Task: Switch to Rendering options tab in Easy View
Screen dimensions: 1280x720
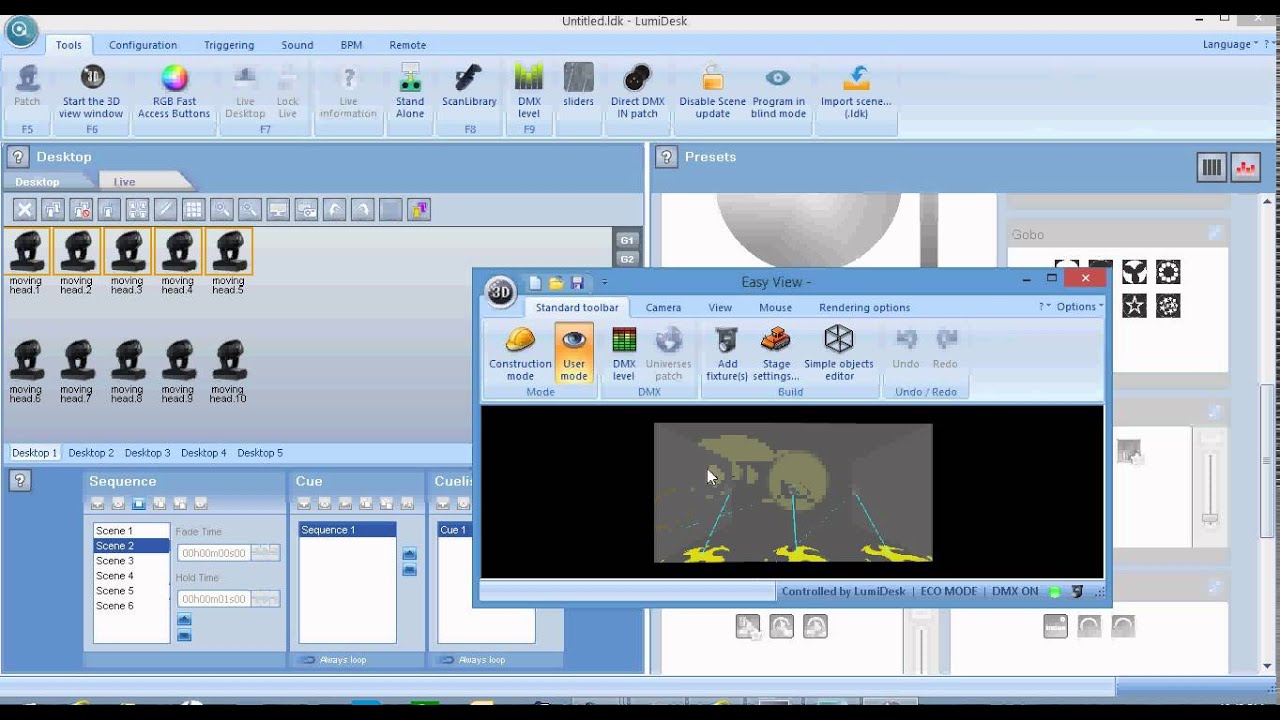Action: coord(864,307)
